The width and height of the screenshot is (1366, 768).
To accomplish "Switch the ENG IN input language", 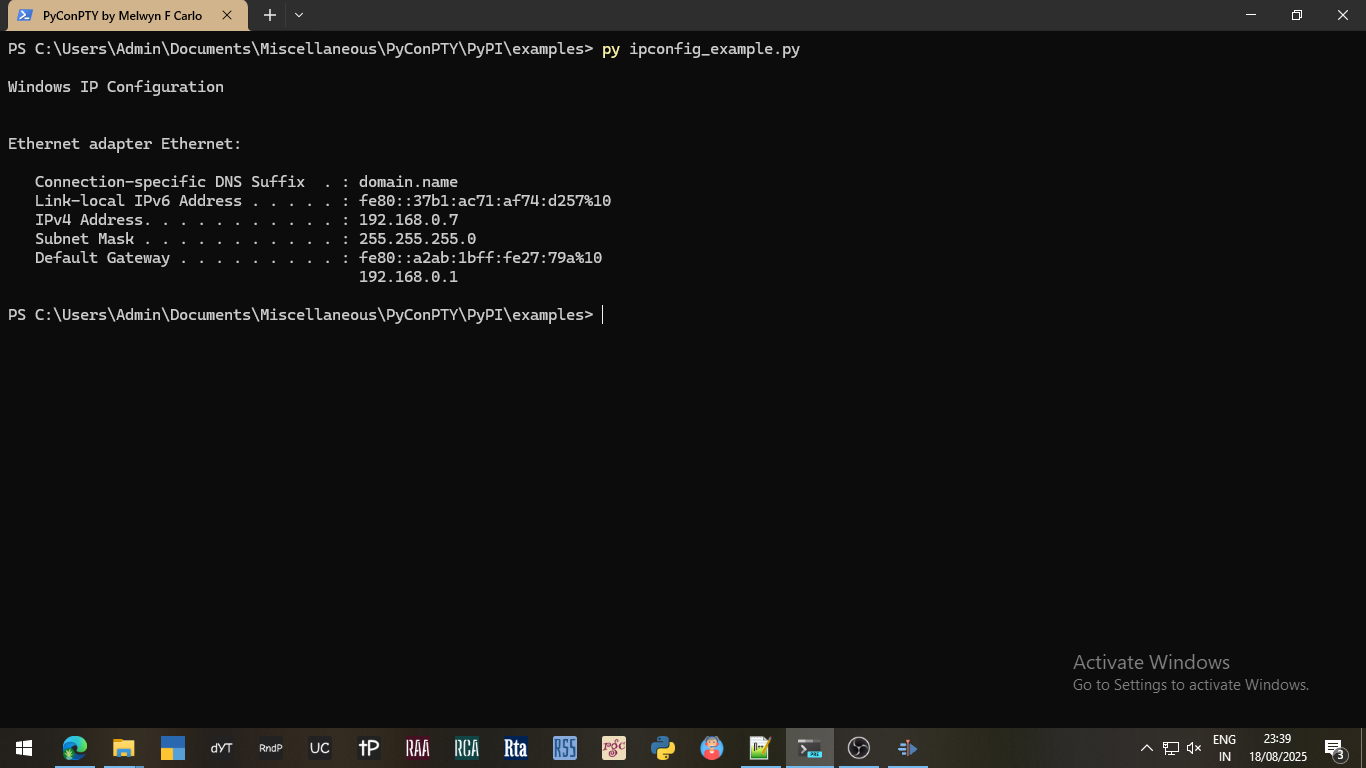I will click(x=1224, y=748).
